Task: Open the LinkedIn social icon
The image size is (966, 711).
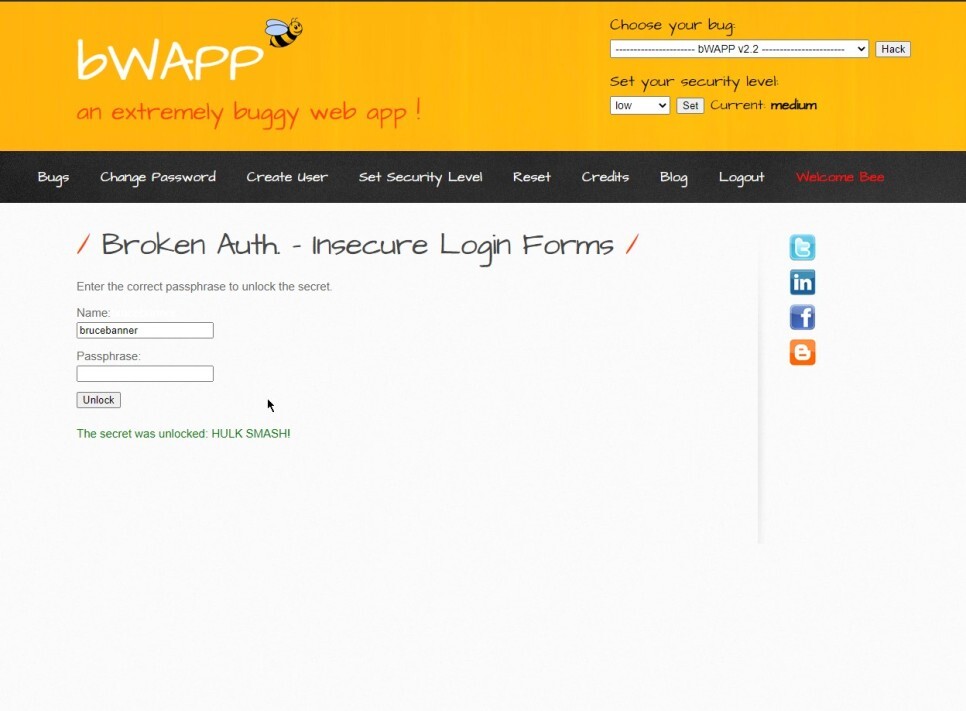Action: point(802,282)
